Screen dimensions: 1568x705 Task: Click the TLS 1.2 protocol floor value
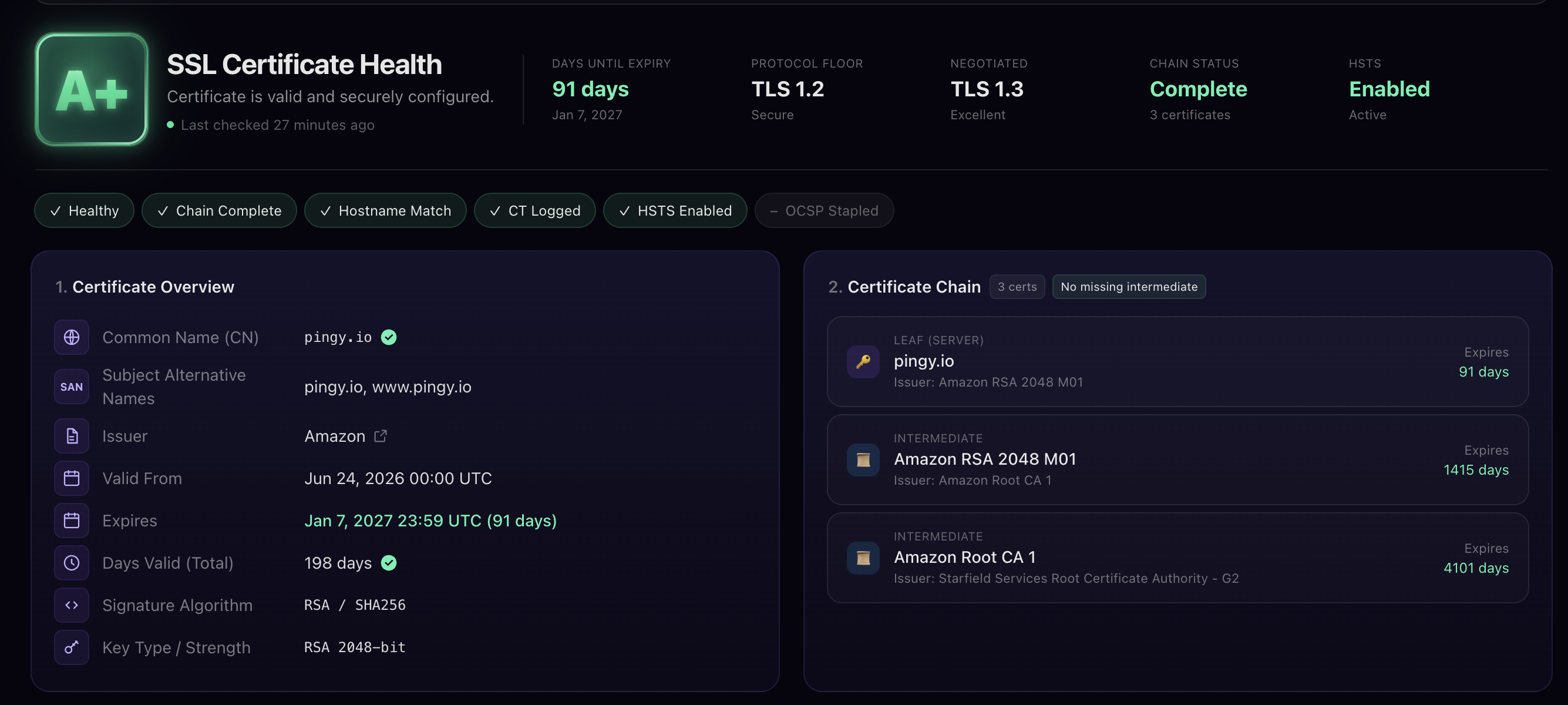point(787,89)
